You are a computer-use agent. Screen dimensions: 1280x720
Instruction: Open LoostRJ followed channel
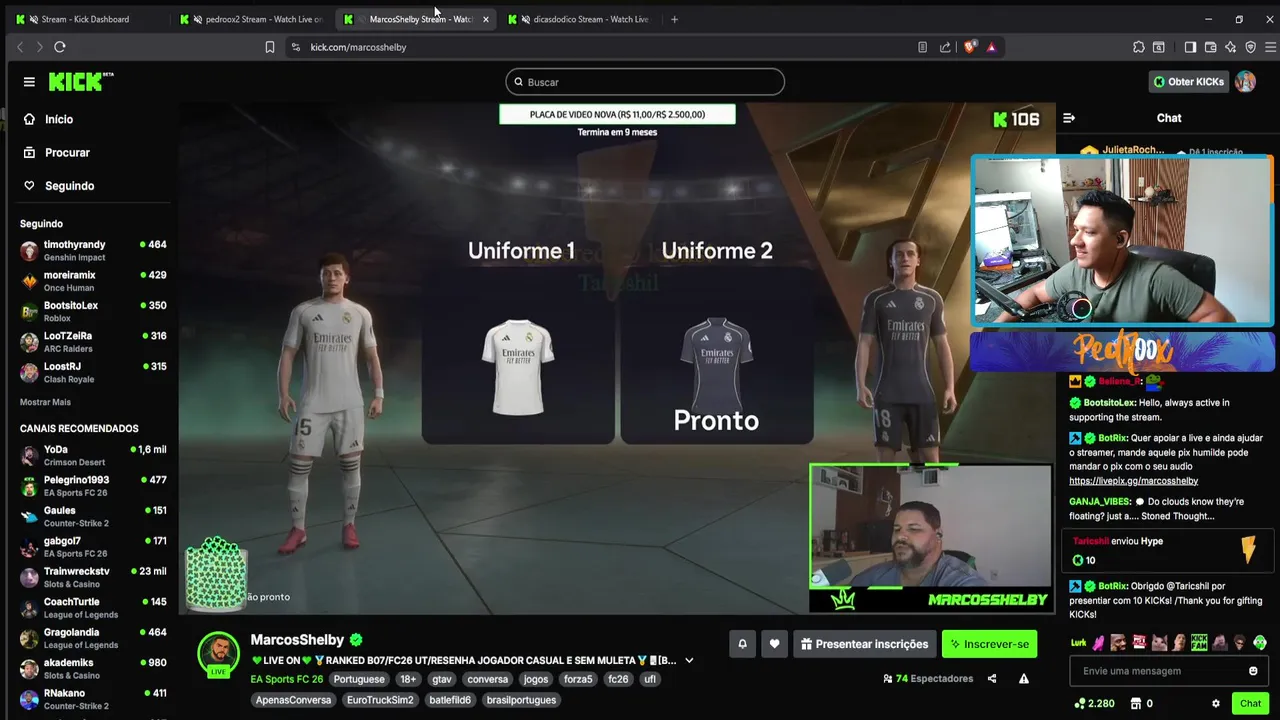pos(93,372)
